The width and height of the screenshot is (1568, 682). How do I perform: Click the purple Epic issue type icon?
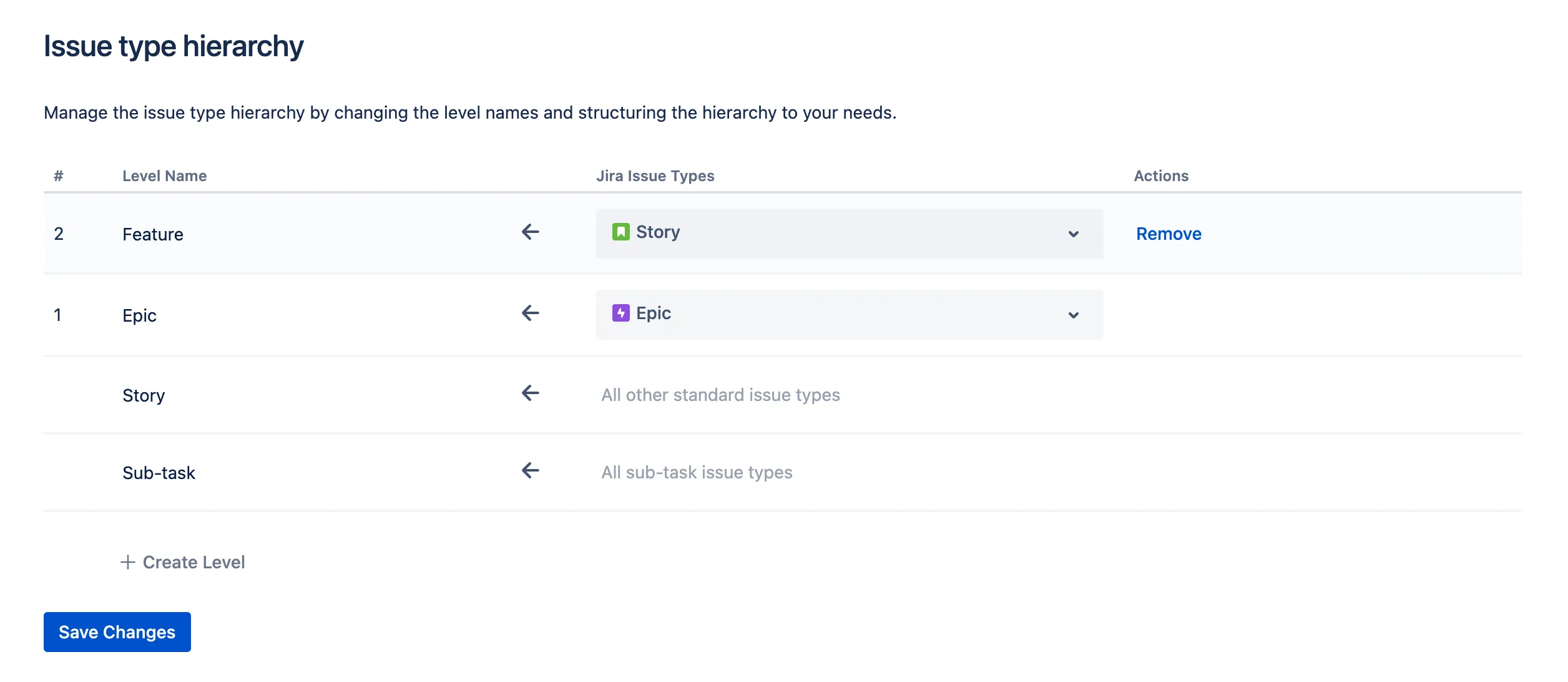620,313
